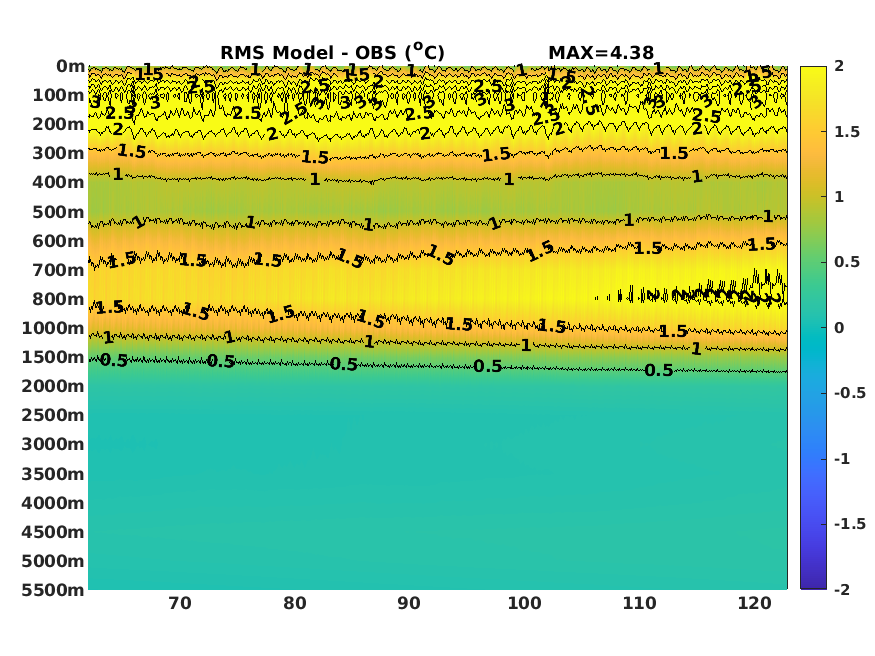Image resolution: width=875 pixels, height=656 pixels.
Task: Click the "400m" depth axis label
Action: coord(59,182)
